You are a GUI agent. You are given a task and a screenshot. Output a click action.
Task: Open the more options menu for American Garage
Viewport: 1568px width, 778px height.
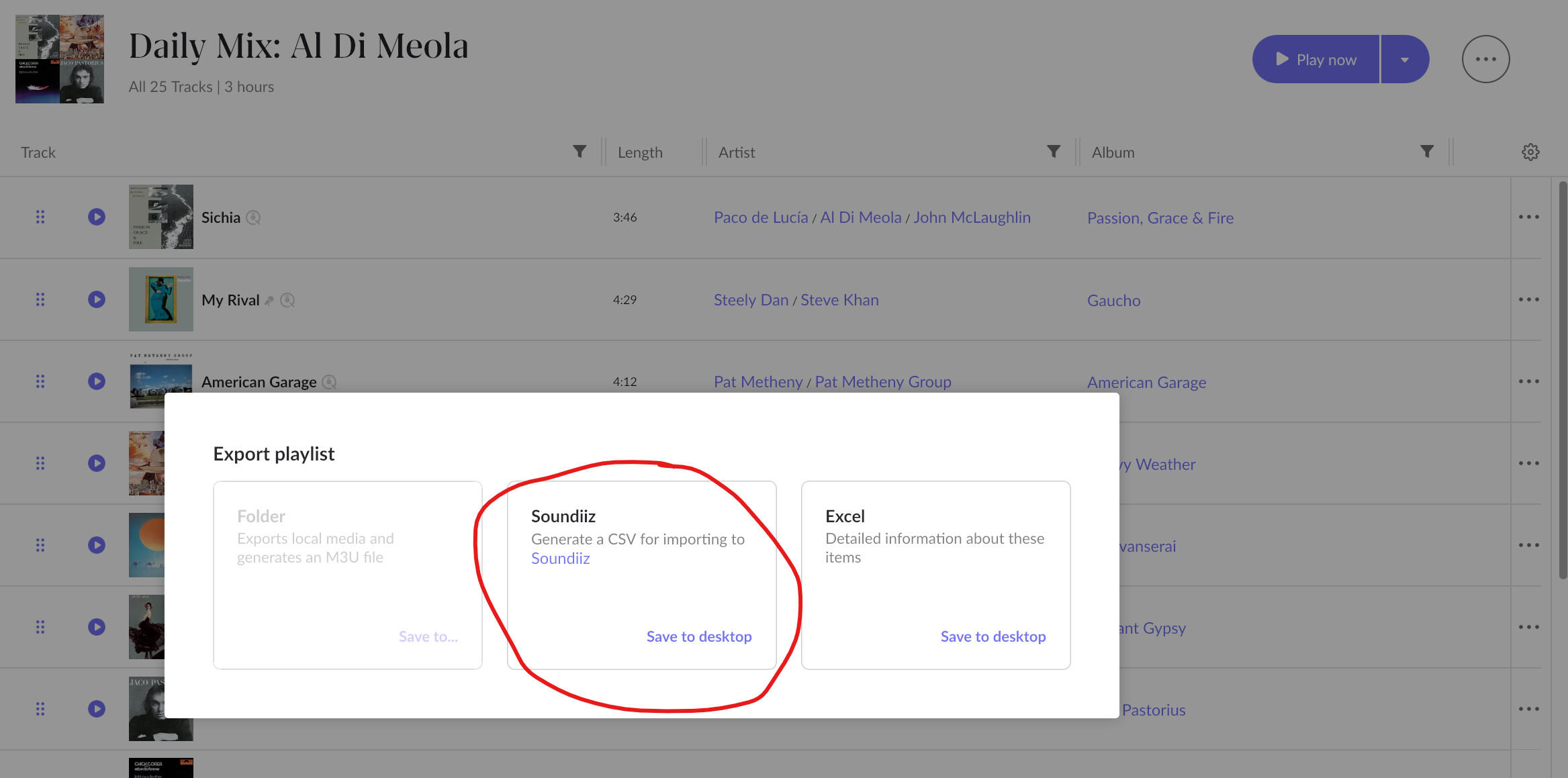[1529, 381]
